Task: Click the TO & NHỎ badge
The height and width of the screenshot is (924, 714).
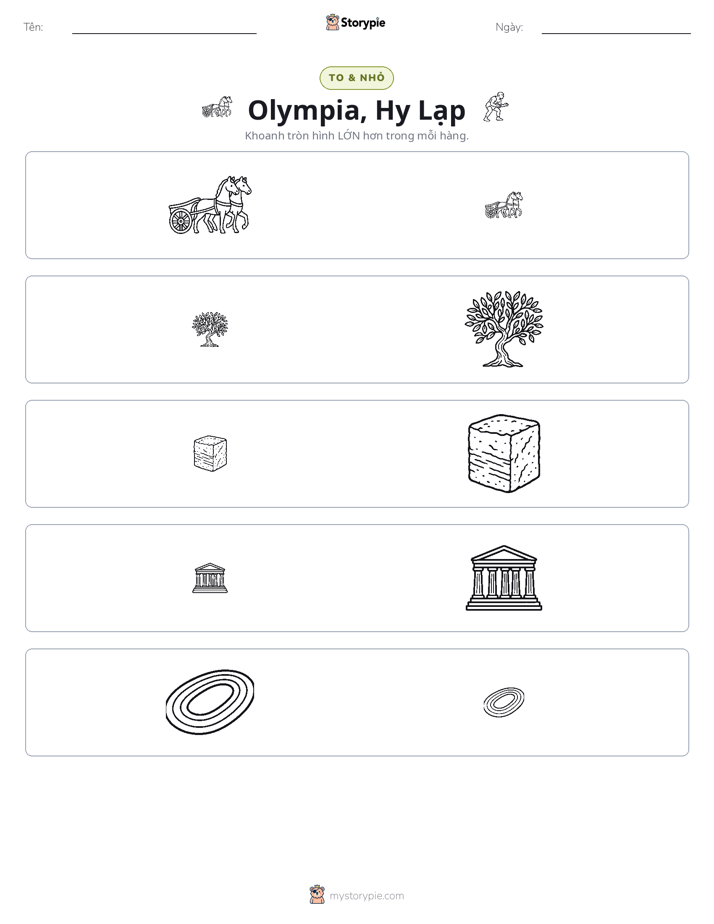Action: point(356,78)
